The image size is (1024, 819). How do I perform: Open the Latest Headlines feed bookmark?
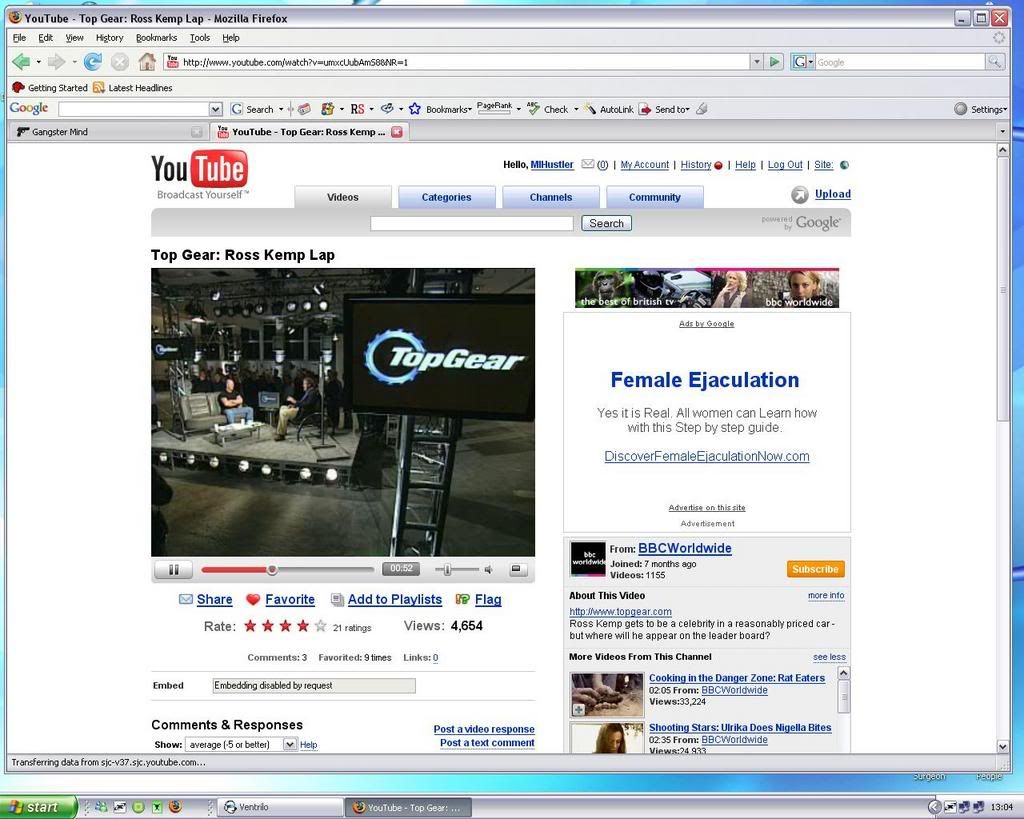[x=133, y=88]
